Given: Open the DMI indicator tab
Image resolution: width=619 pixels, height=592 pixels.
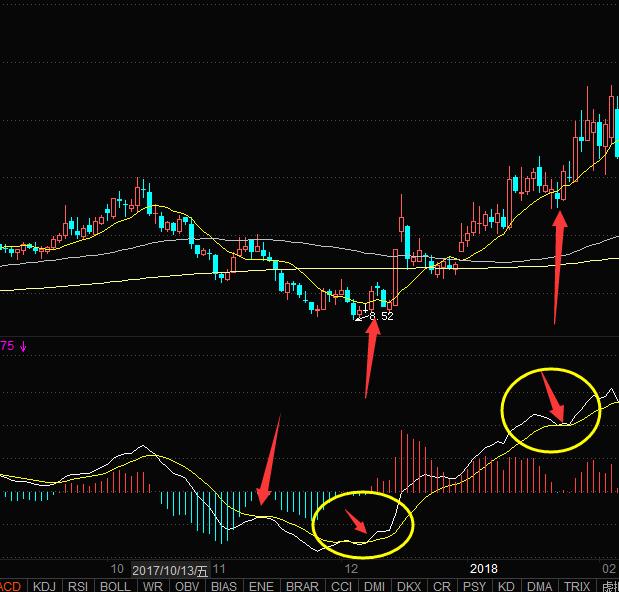Looking at the screenshot, I should click(x=374, y=586).
